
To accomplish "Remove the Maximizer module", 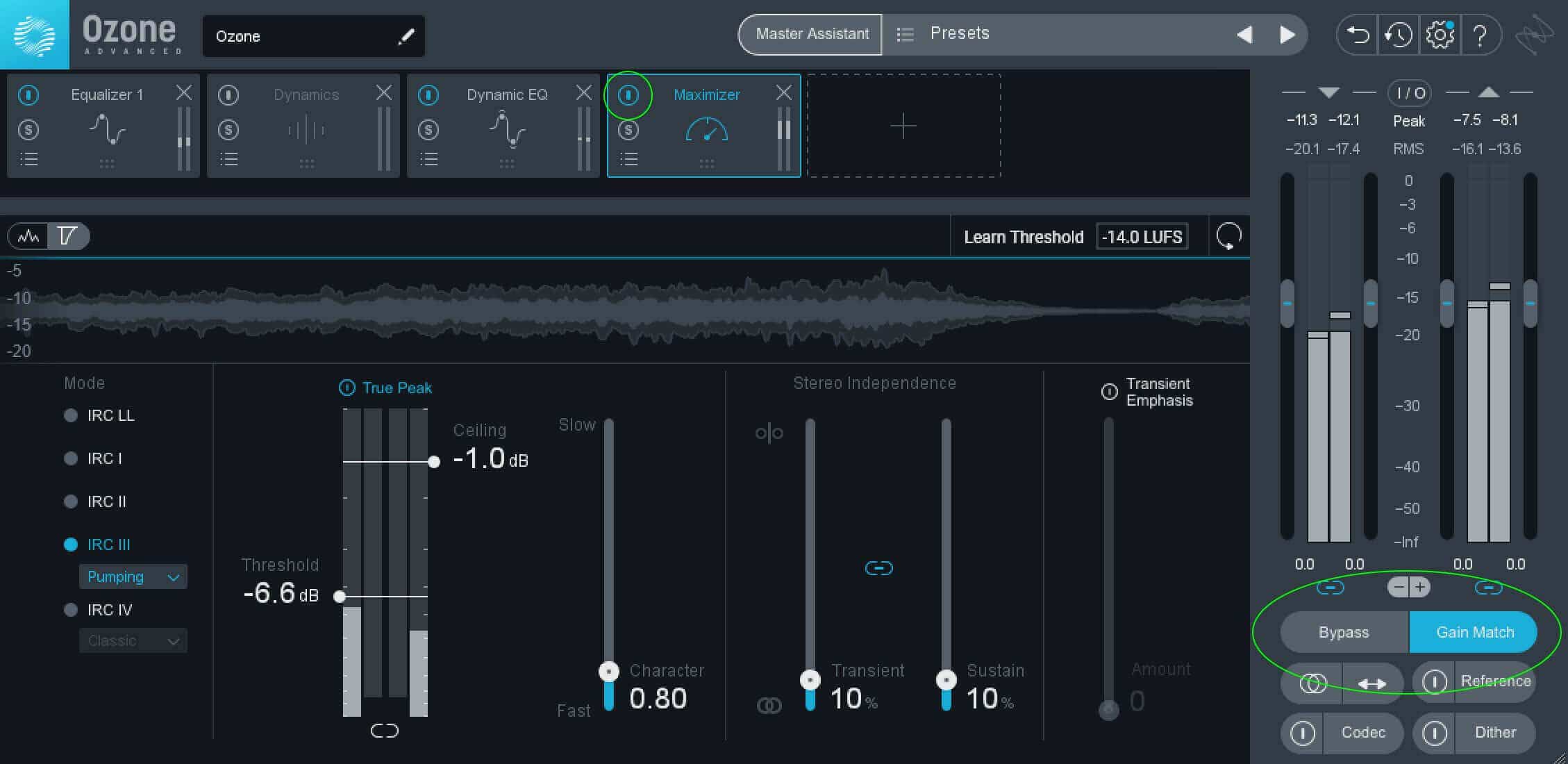I will 783,93.
